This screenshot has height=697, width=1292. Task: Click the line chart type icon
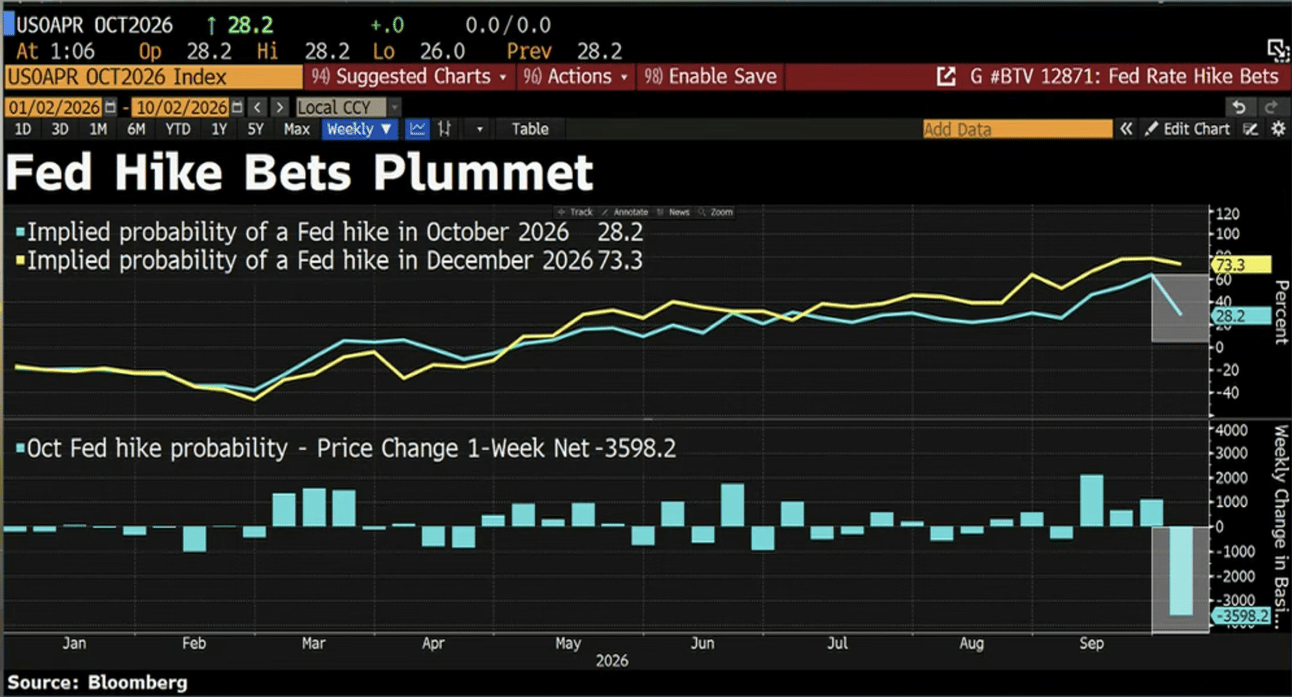(x=417, y=129)
